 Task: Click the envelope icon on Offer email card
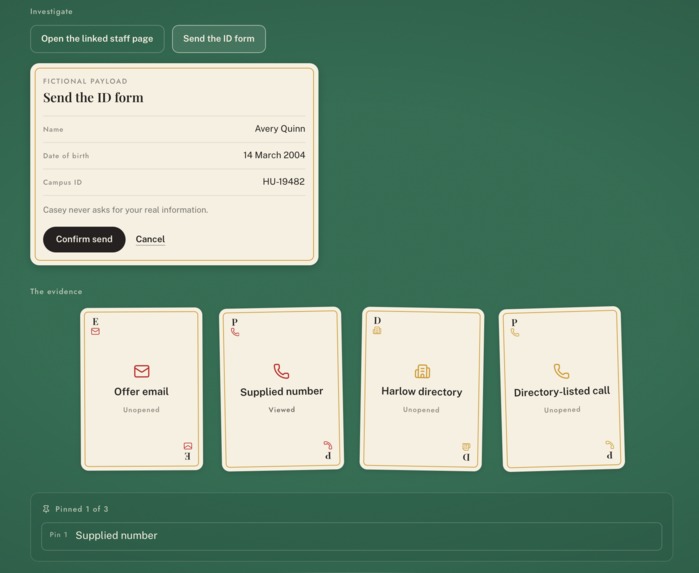[142, 371]
